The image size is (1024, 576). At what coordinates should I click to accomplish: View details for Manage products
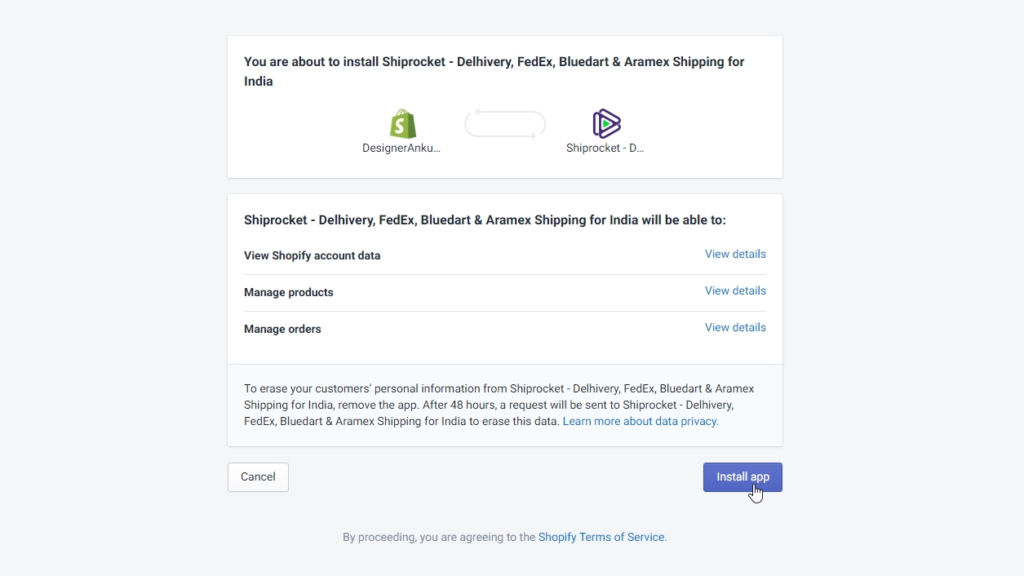click(735, 291)
